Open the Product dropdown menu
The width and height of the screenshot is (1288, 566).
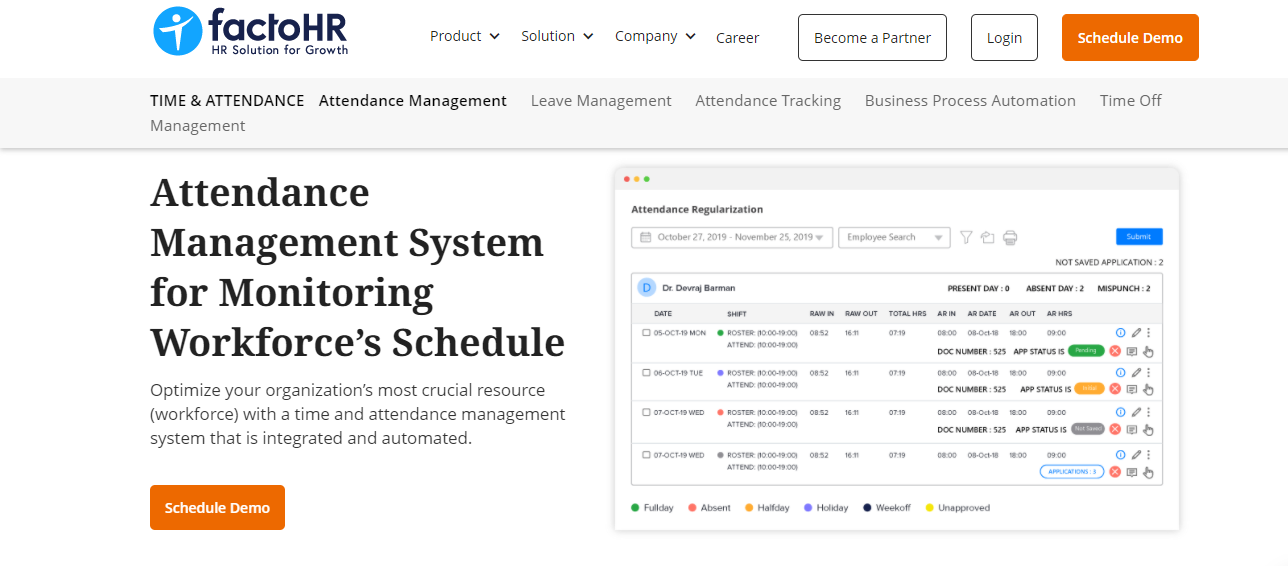point(464,36)
